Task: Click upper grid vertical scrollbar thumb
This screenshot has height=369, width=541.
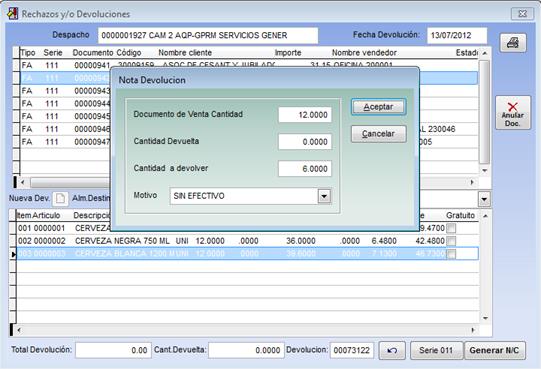Action: point(484,112)
